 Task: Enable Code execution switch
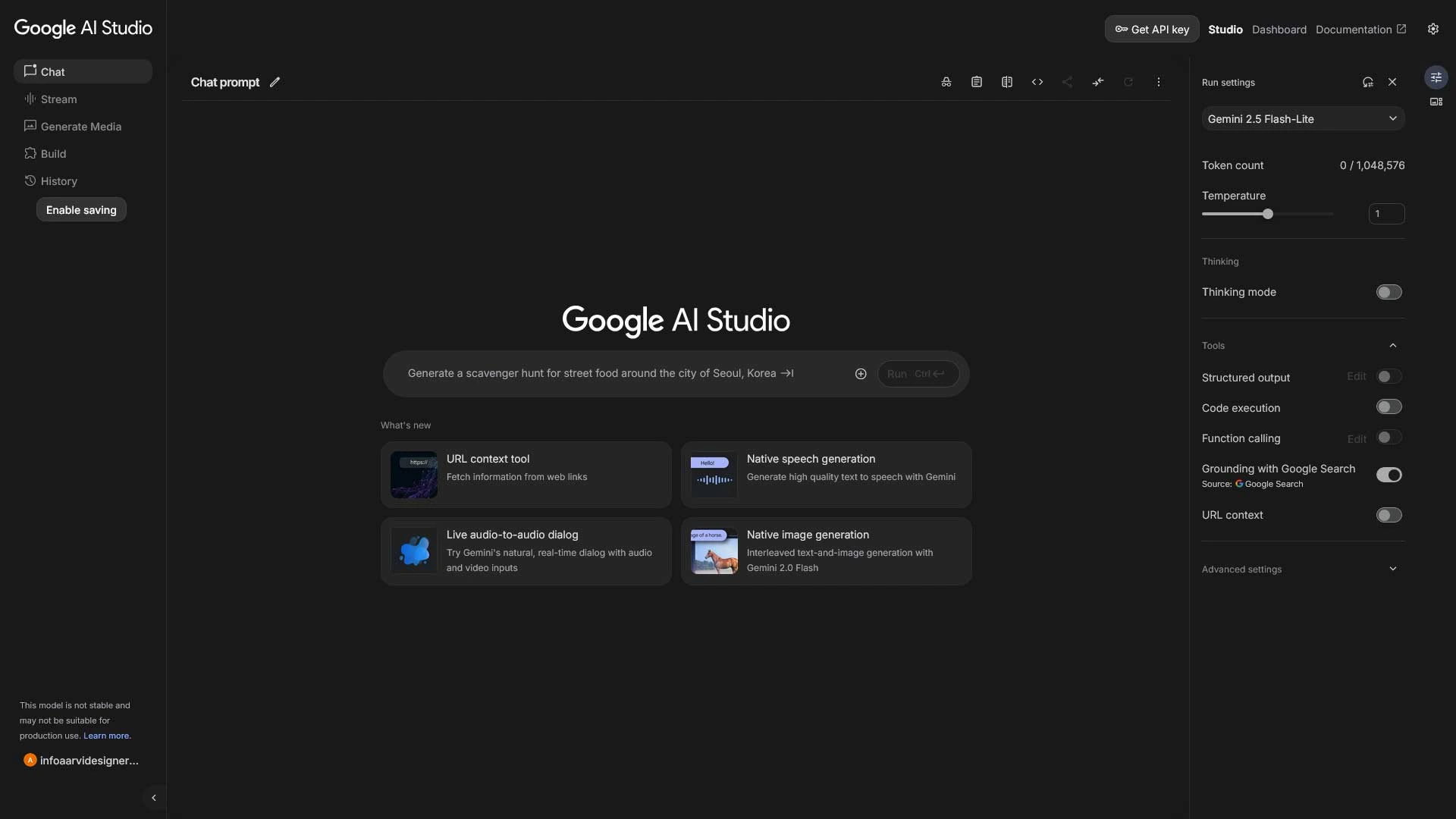(1389, 407)
